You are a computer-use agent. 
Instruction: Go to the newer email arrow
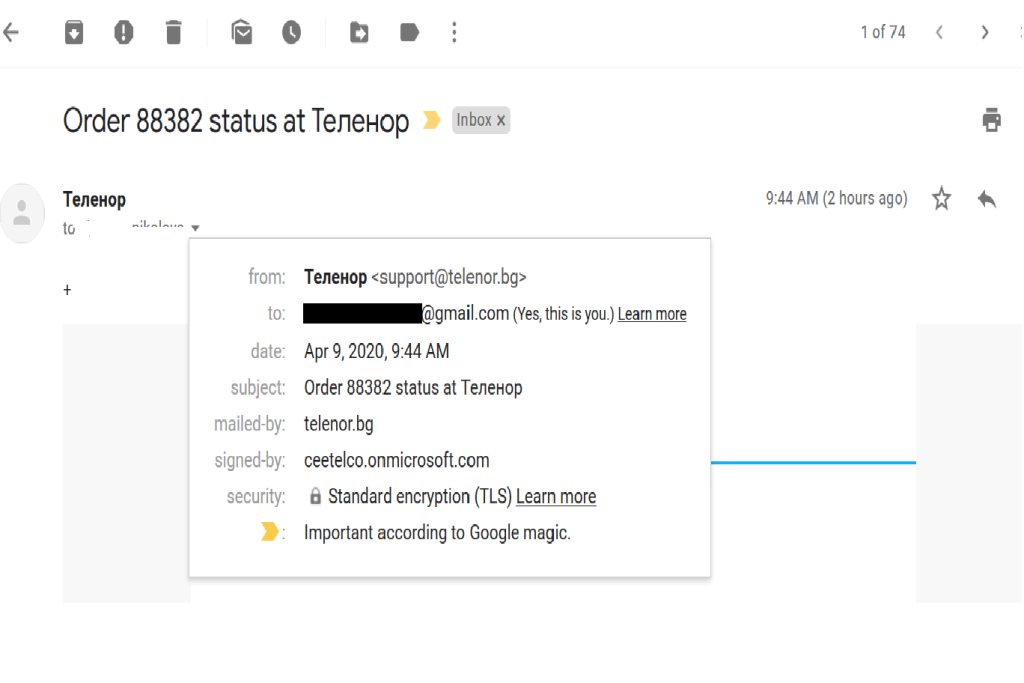click(x=939, y=32)
